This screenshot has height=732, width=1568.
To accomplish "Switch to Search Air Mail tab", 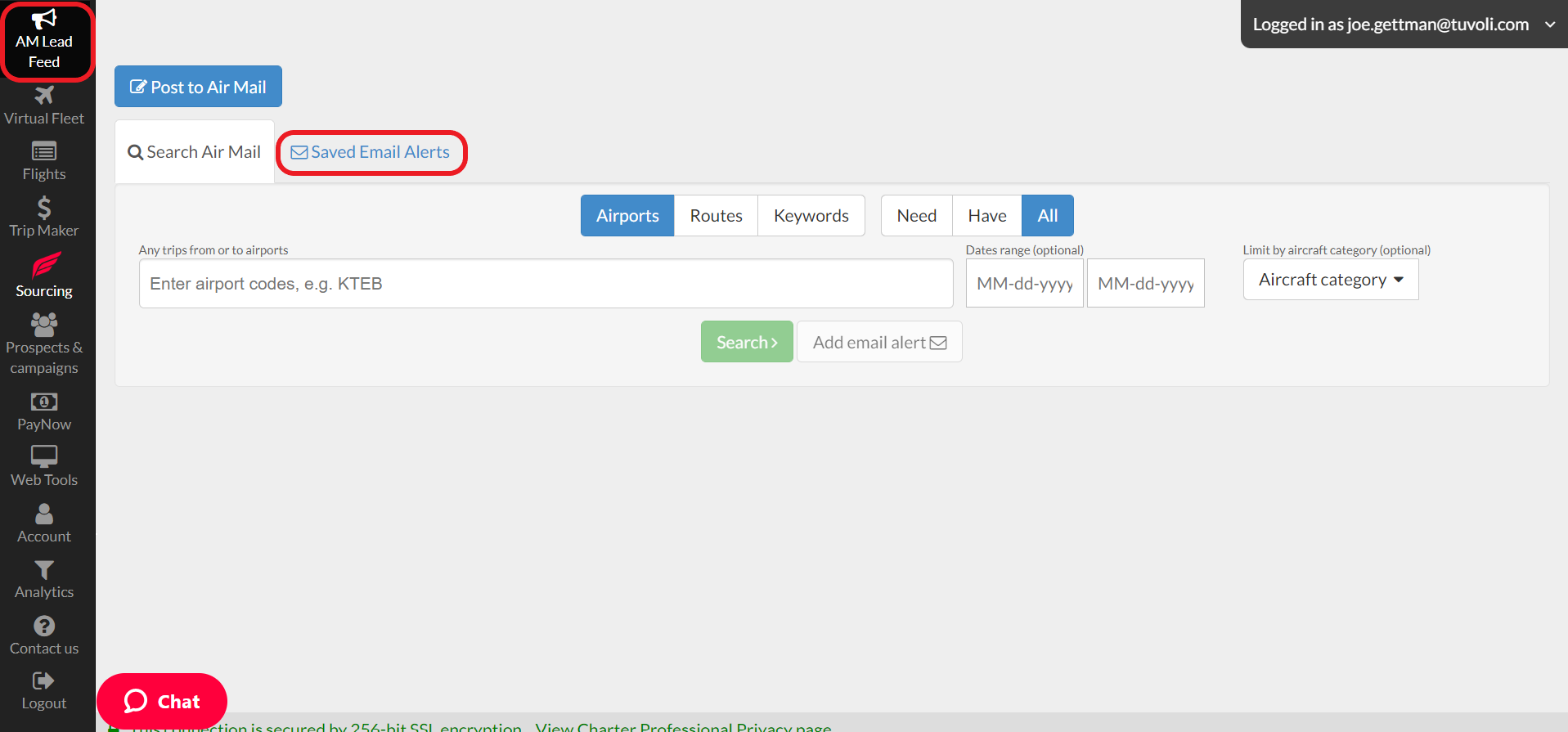I will 195,152.
